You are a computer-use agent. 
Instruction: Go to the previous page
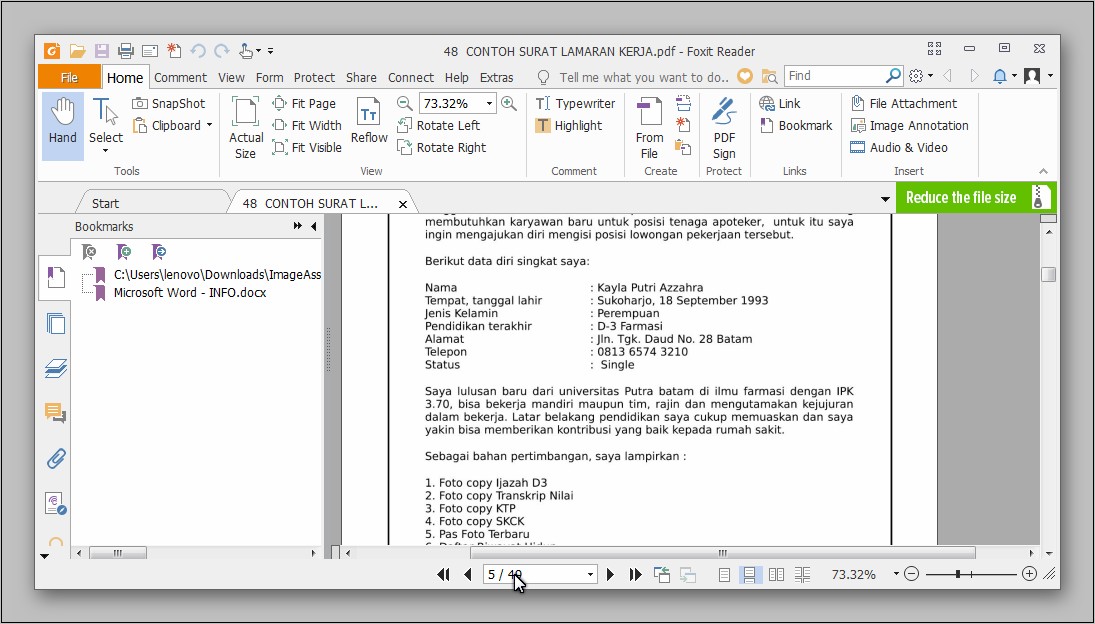[468, 574]
